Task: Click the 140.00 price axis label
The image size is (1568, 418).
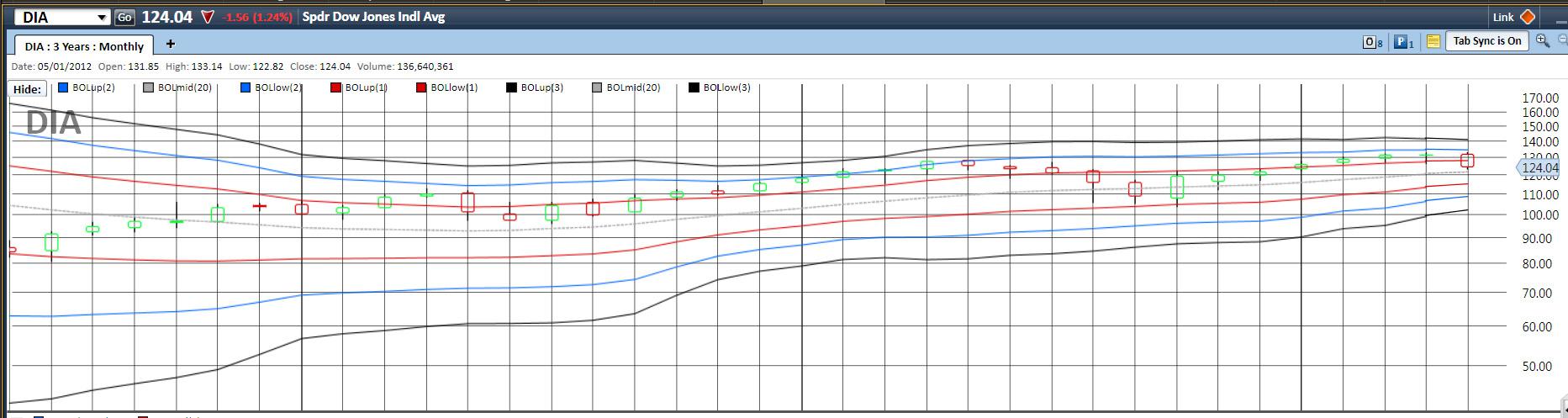Action: tap(1540, 141)
